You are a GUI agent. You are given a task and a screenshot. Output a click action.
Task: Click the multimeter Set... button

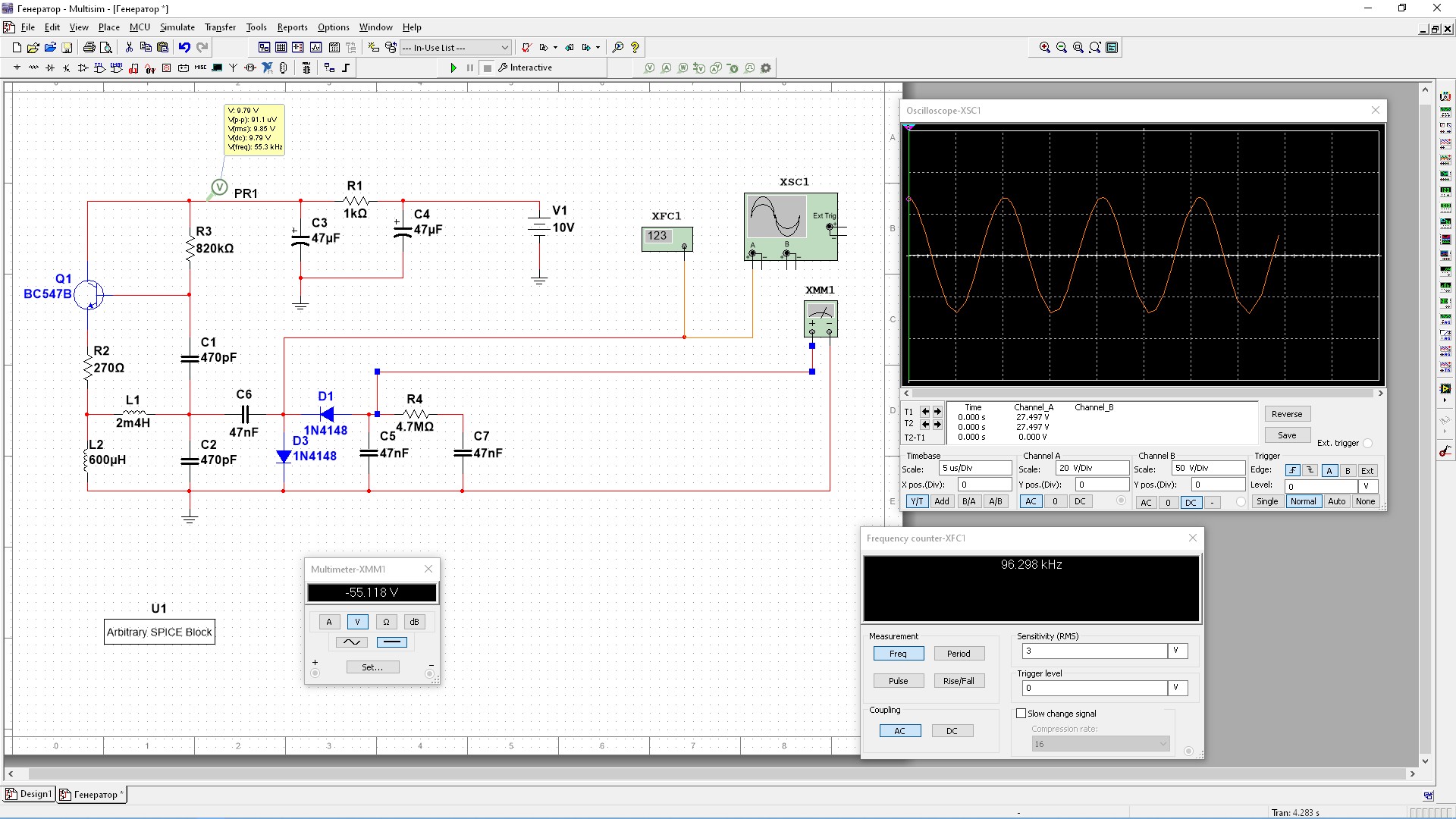[372, 667]
